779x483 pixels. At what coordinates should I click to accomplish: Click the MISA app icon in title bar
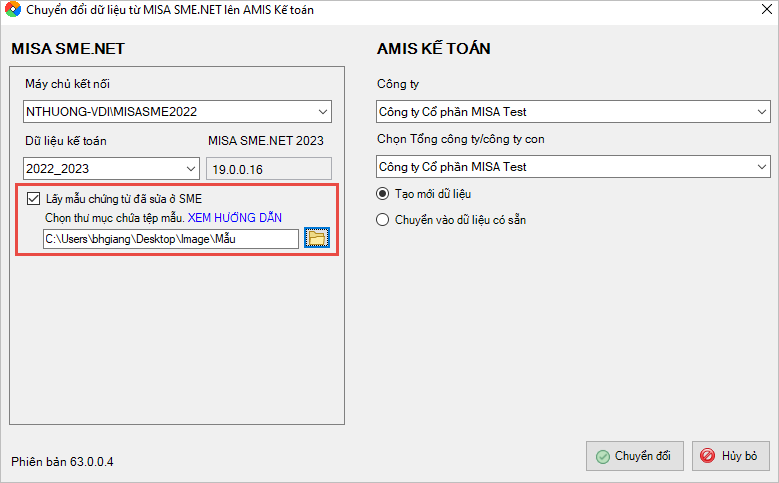(x=13, y=9)
